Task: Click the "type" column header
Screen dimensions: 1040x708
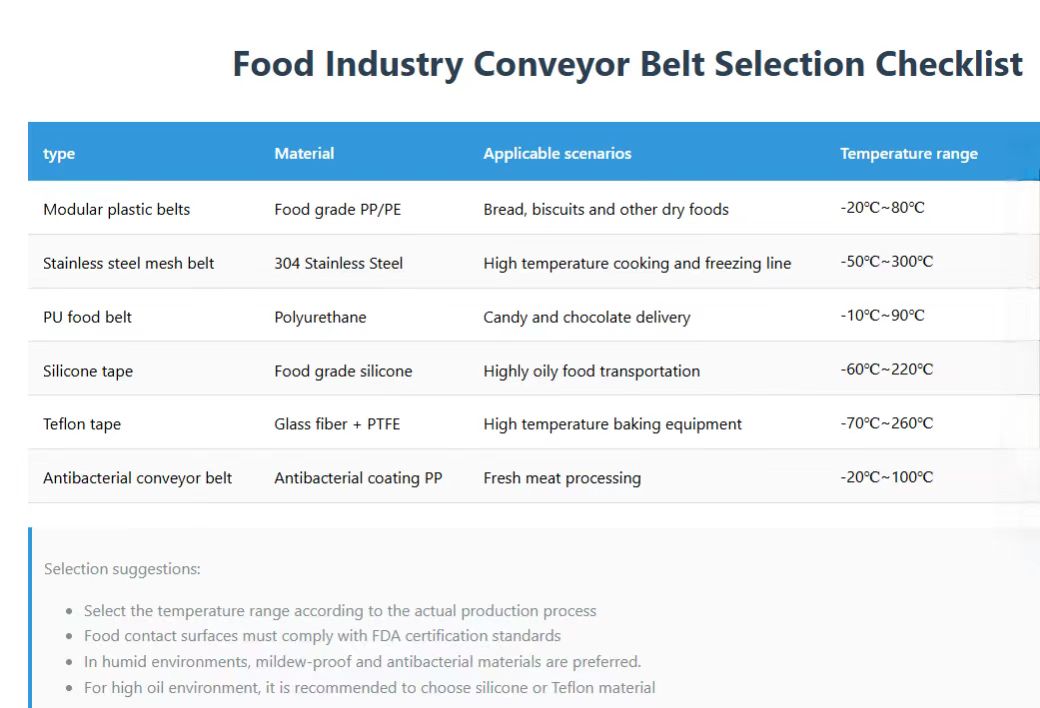Action: (x=59, y=154)
